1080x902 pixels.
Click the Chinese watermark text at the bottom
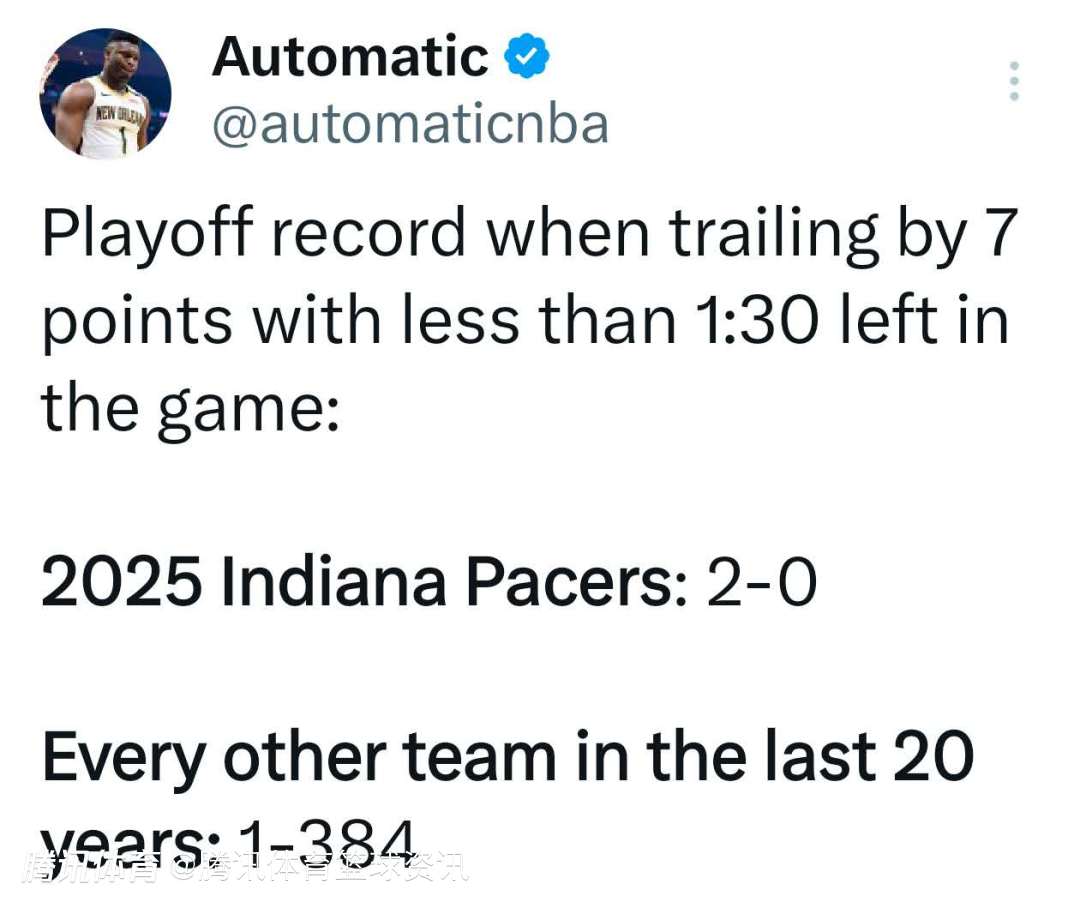247,869
